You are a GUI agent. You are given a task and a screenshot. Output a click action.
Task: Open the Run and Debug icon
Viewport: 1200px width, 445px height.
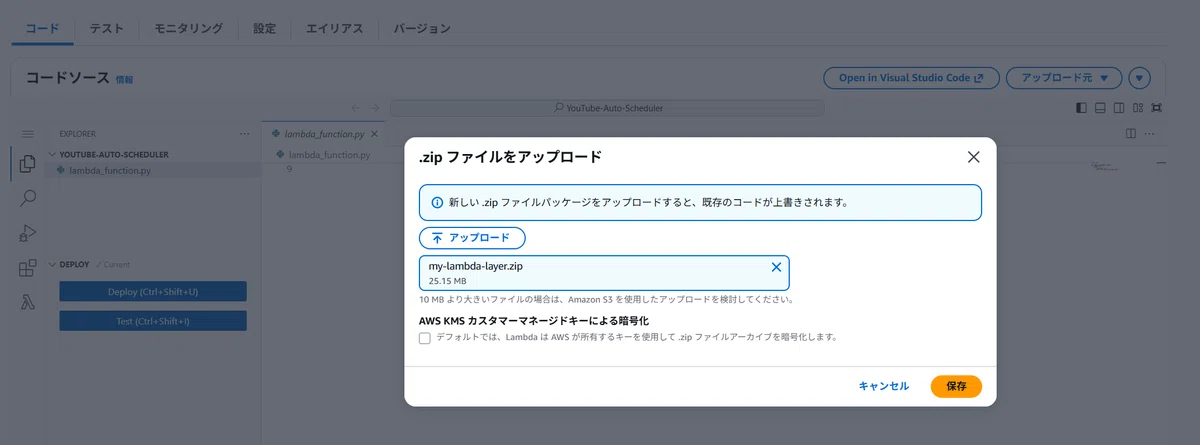pos(28,233)
